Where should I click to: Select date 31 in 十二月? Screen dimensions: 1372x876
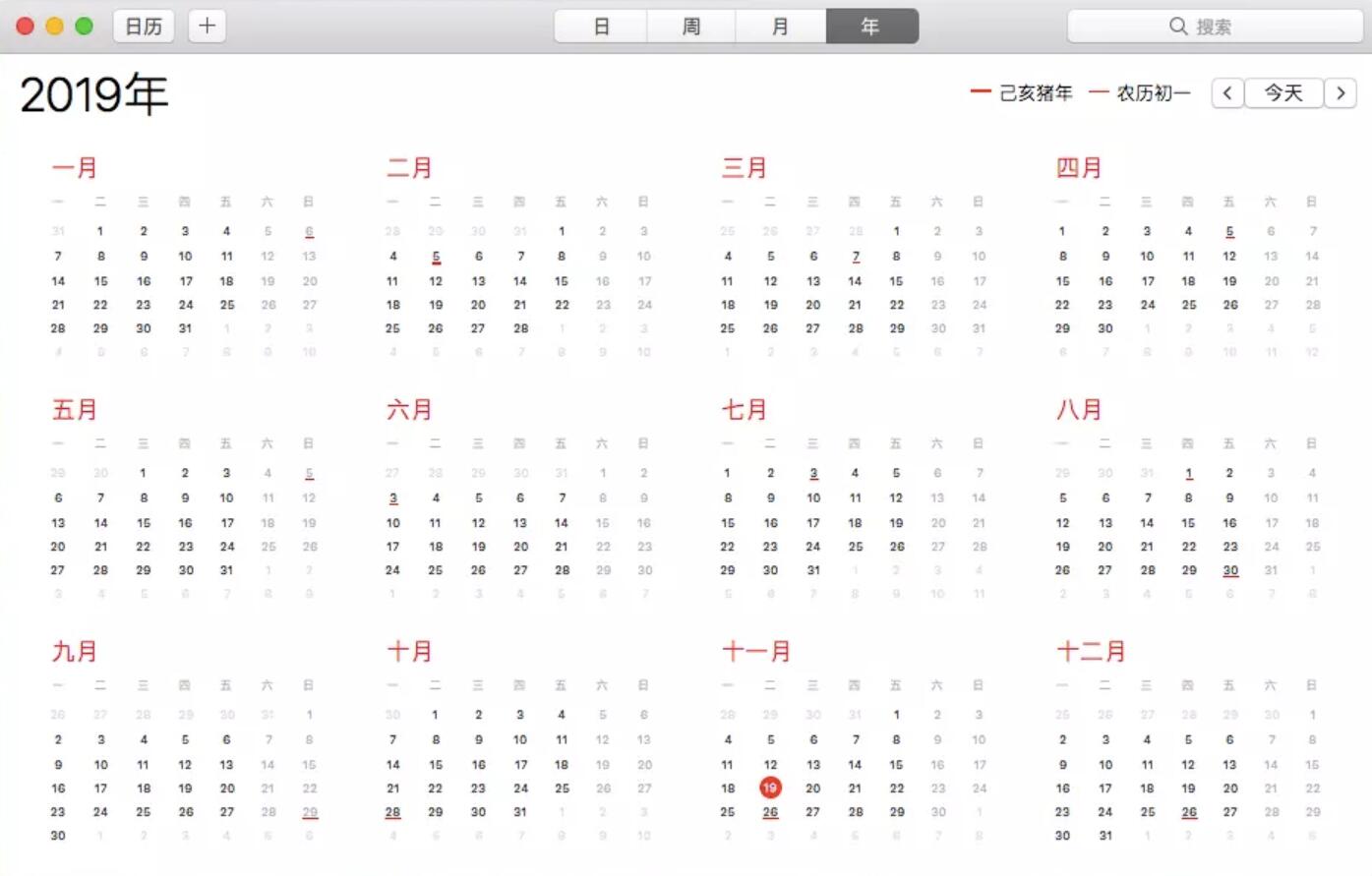pos(1105,836)
